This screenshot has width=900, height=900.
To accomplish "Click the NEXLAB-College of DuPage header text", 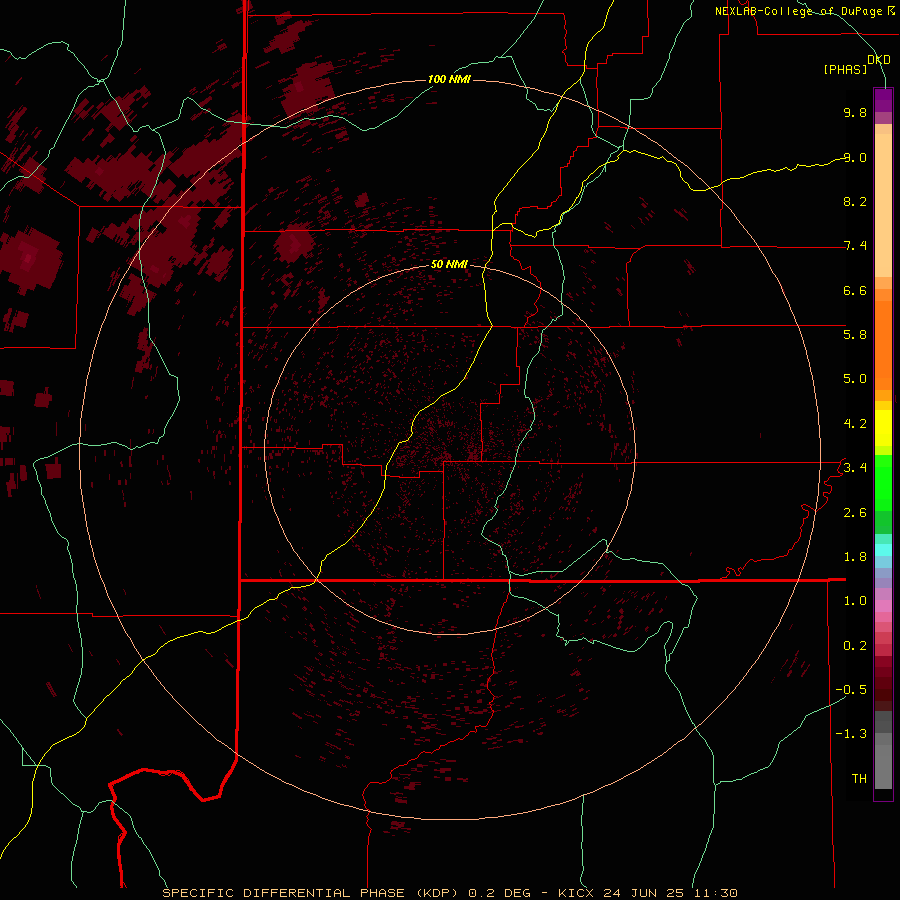I will (x=804, y=11).
